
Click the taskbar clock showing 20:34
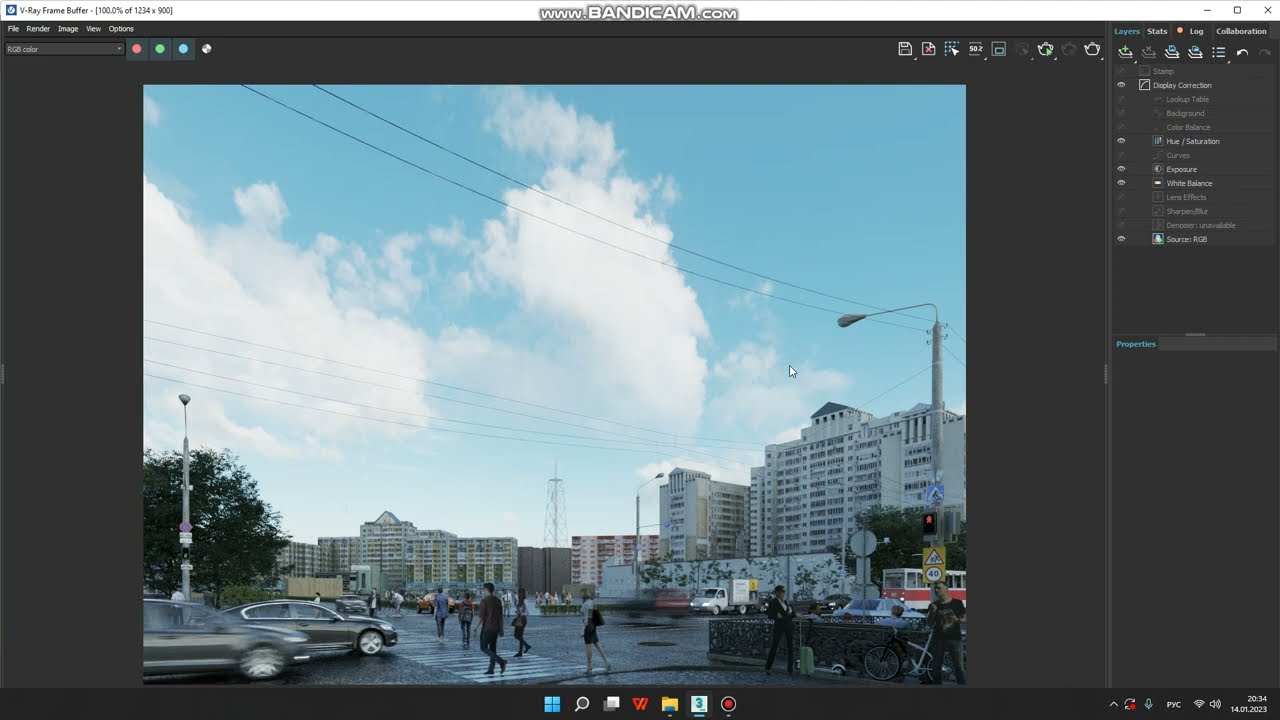point(1249,704)
